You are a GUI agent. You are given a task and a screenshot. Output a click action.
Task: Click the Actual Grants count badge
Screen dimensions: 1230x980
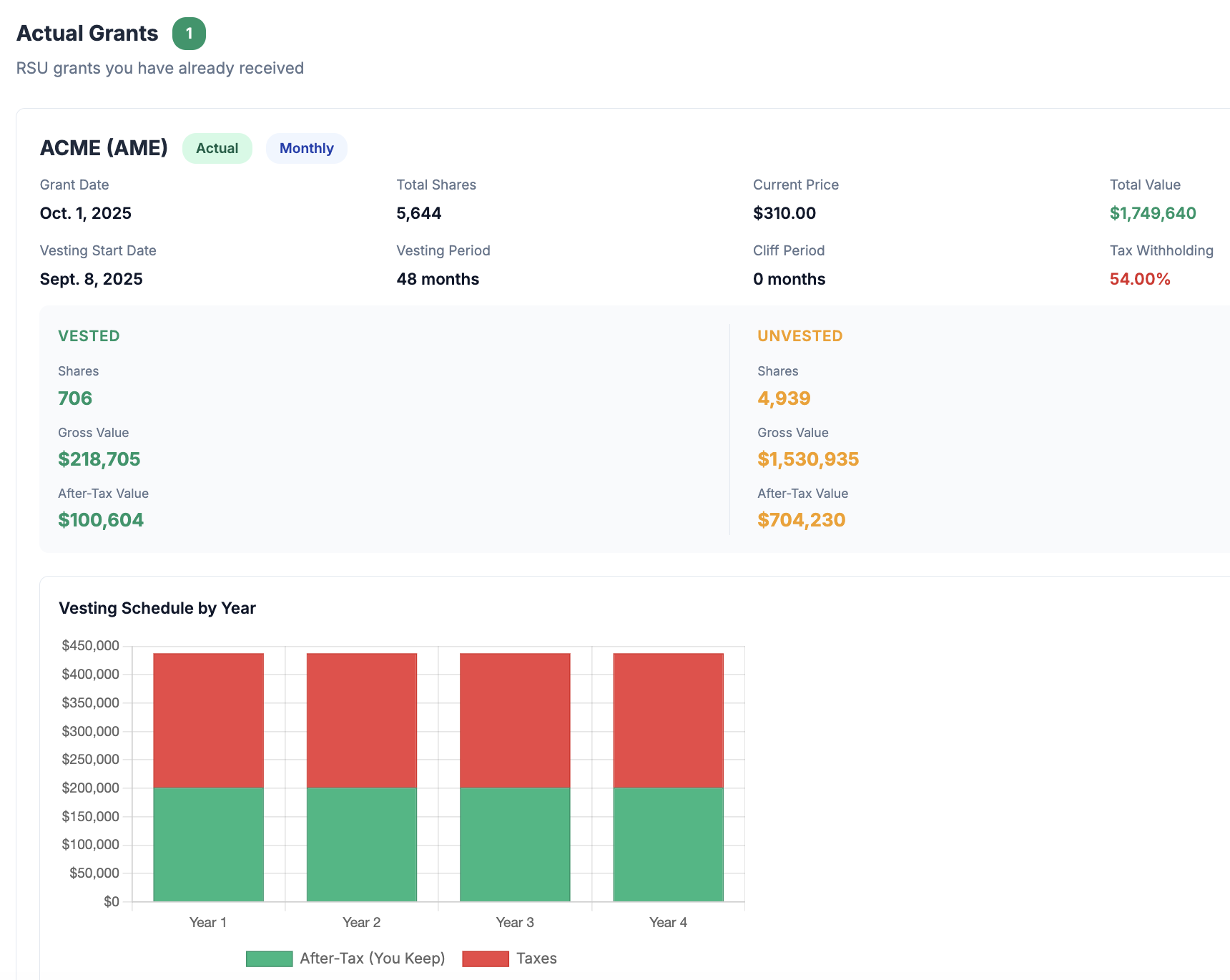(x=189, y=34)
